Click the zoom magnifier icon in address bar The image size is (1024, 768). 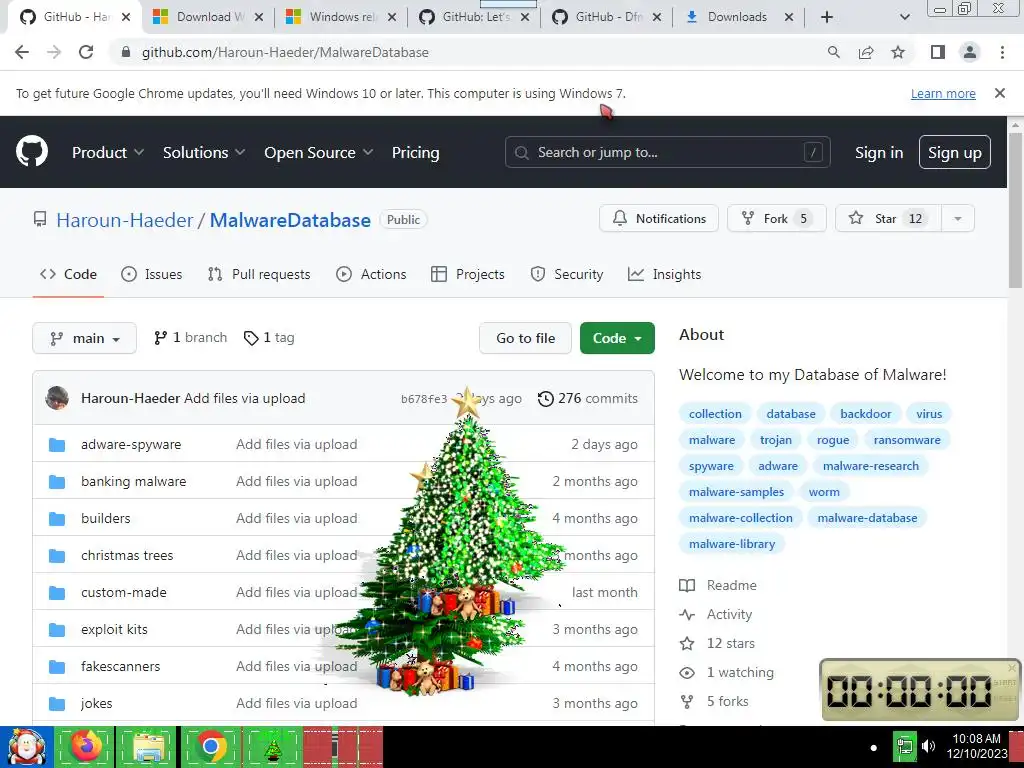click(x=833, y=52)
